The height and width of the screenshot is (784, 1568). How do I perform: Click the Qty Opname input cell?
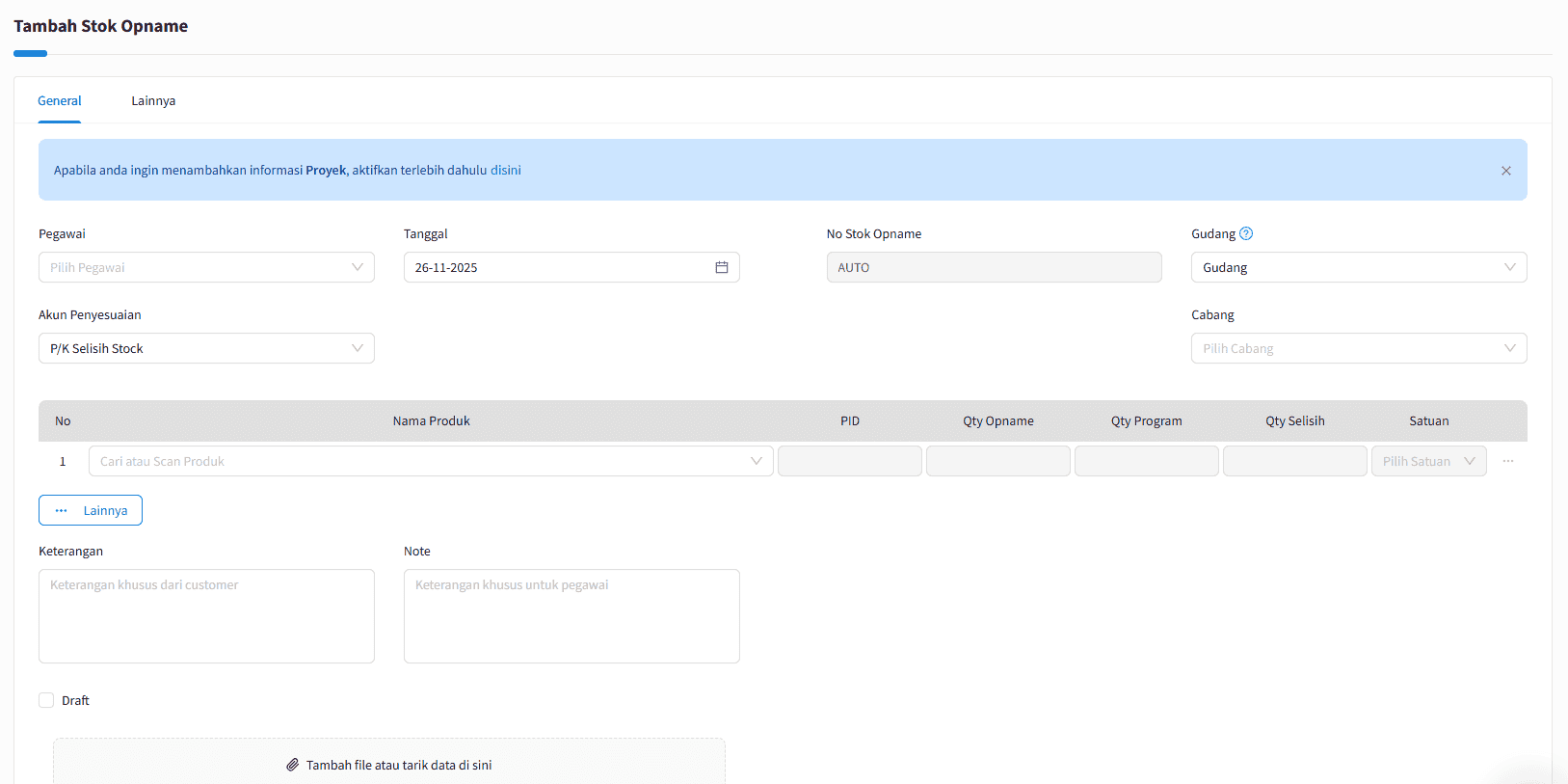point(997,461)
